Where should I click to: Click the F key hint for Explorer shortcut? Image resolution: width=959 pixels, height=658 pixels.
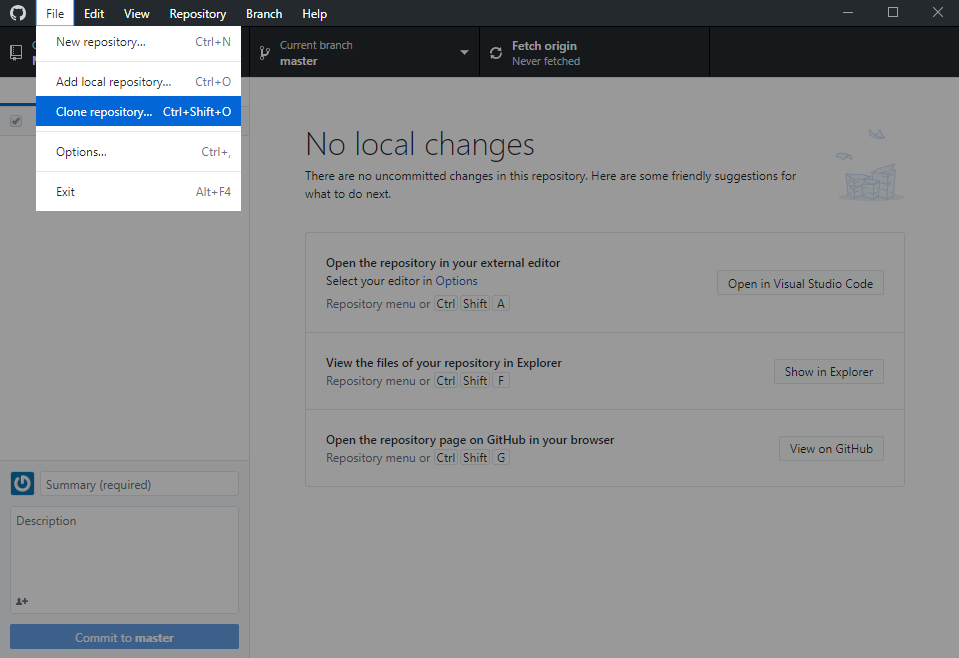point(501,380)
